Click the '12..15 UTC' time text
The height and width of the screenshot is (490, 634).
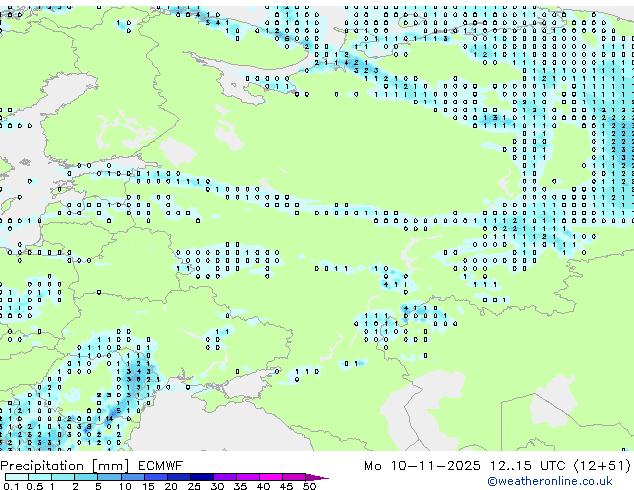528,466
